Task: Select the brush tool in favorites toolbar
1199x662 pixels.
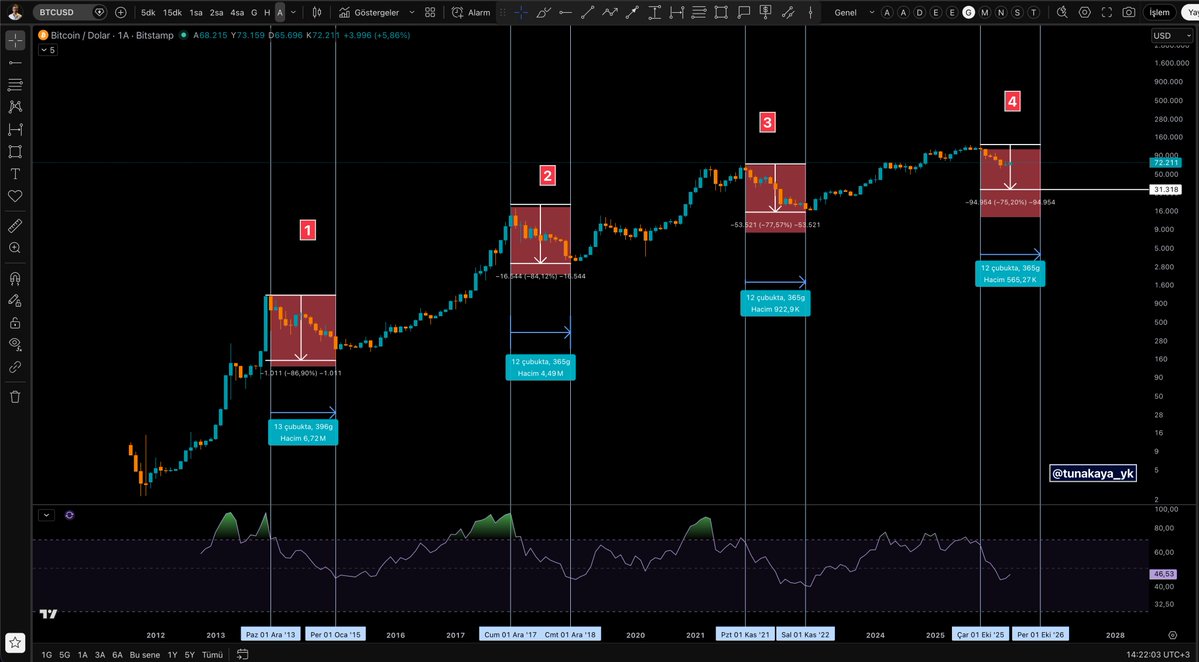Action: 543,12
